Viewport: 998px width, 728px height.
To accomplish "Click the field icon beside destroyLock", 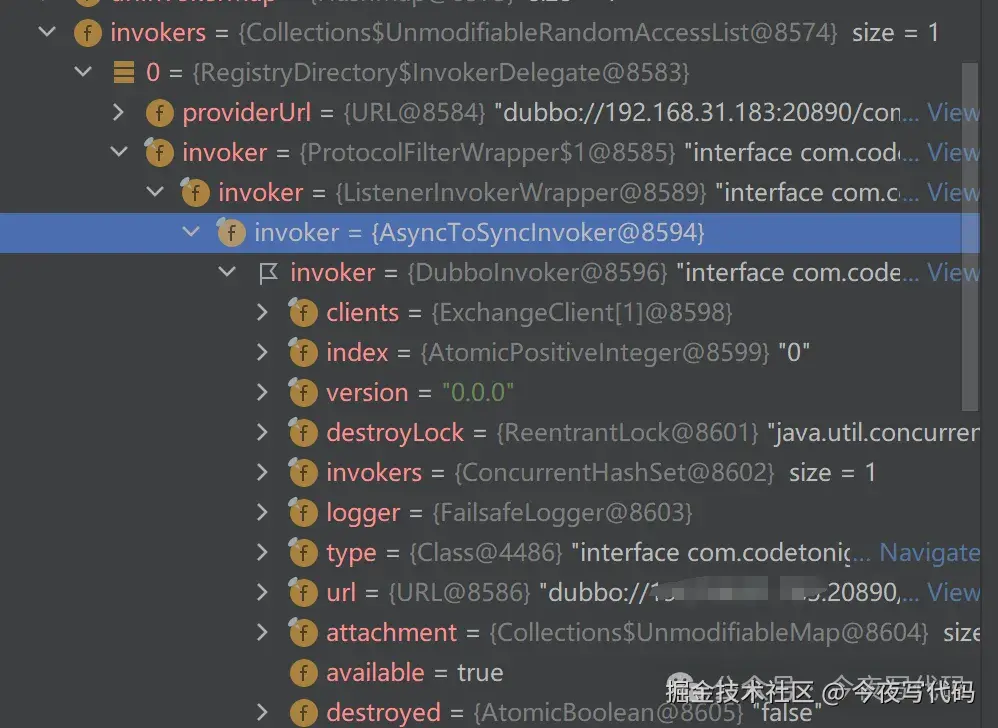I will [x=303, y=433].
